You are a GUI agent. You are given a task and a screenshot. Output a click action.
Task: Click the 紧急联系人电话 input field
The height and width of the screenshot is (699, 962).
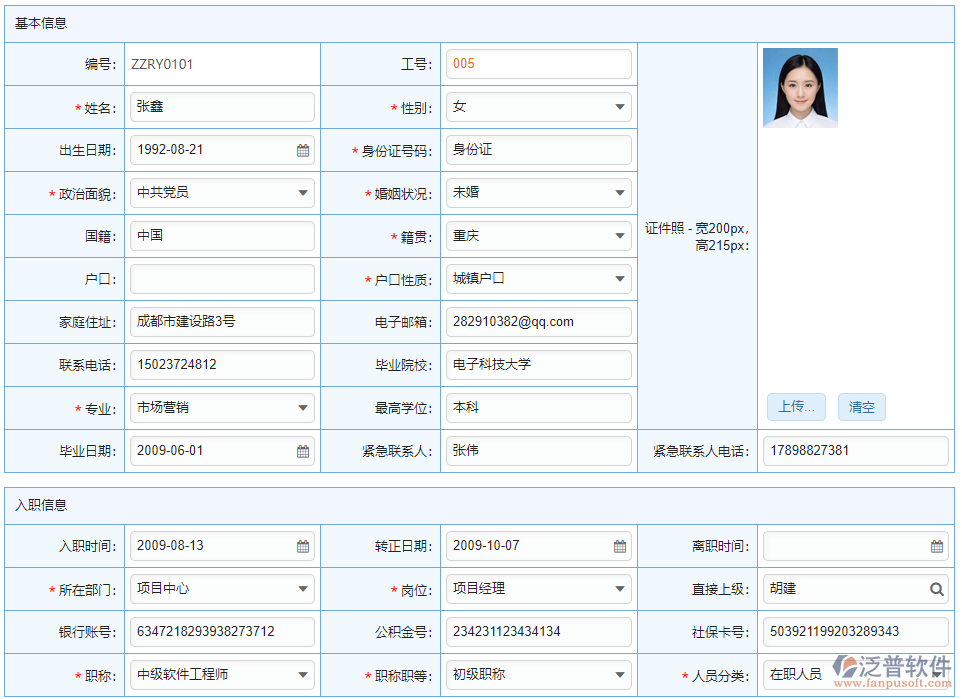(855, 451)
